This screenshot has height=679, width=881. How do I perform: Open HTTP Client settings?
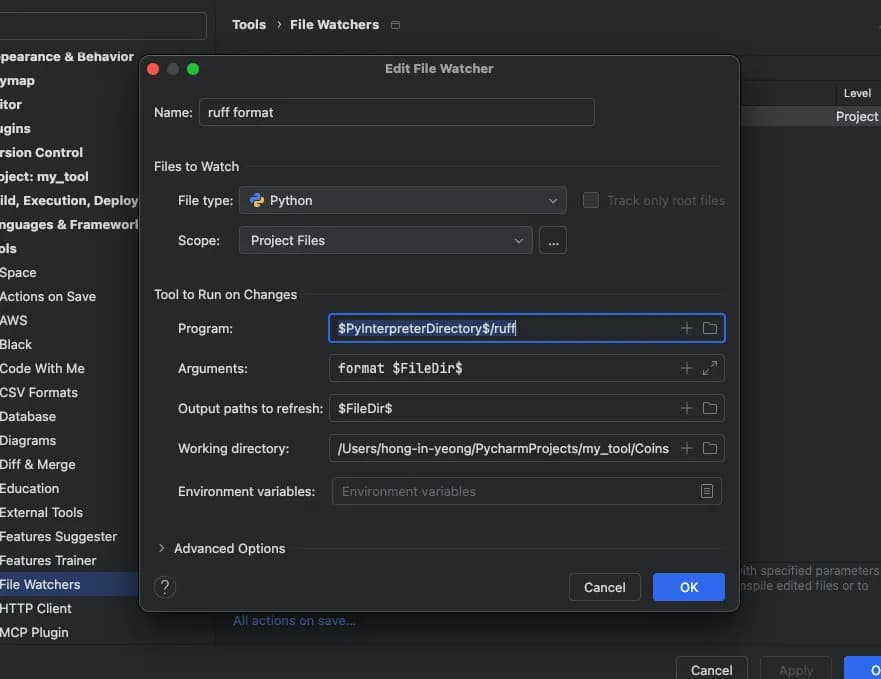click(36, 609)
